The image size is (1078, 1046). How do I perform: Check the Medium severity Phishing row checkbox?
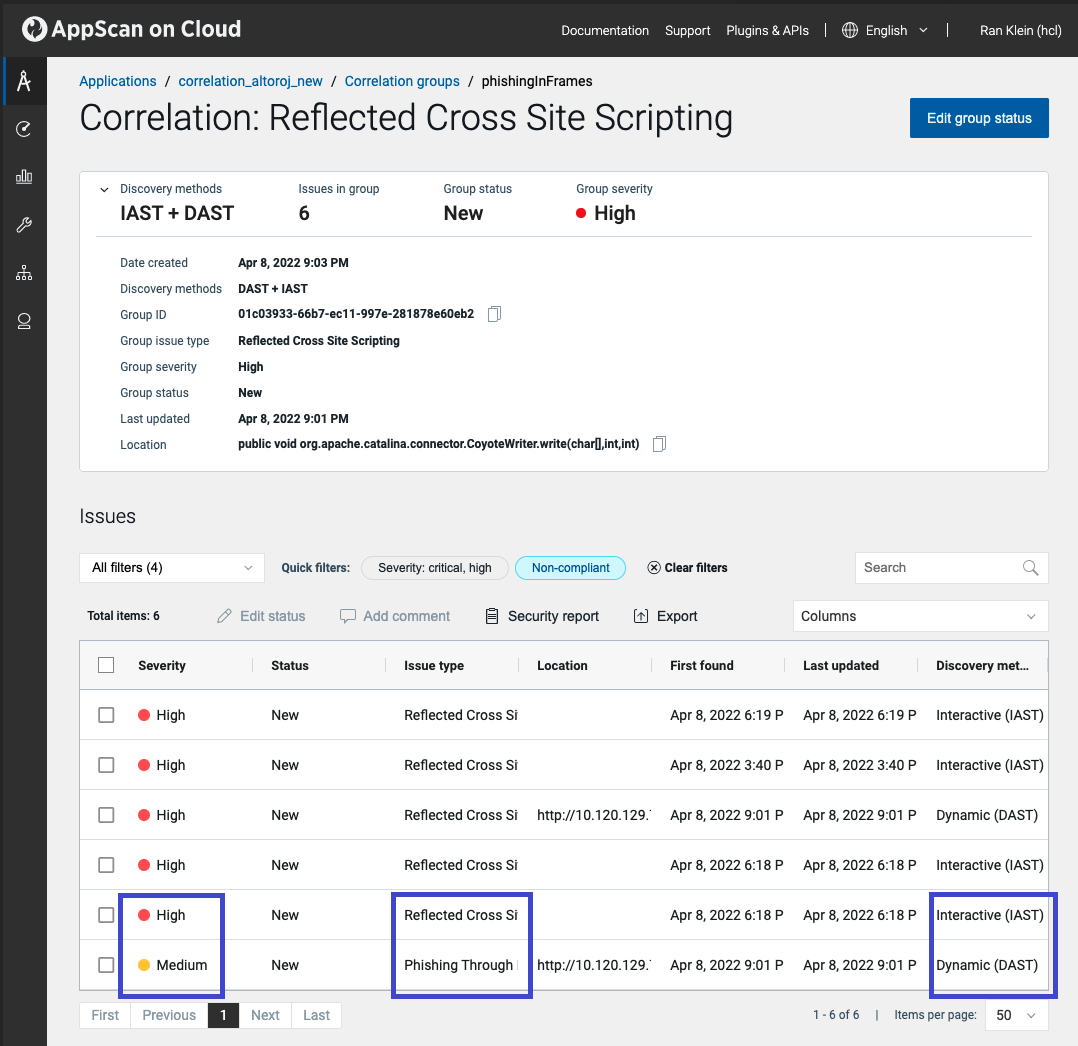click(x=106, y=966)
